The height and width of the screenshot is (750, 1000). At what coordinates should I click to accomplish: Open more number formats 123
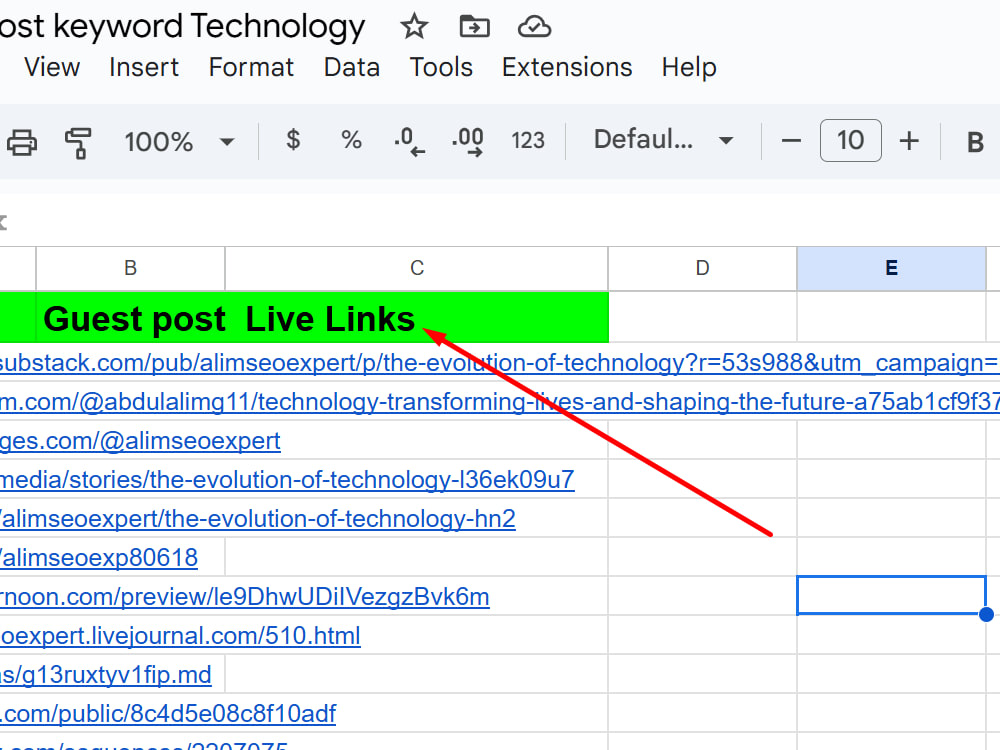tap(527, 140)
